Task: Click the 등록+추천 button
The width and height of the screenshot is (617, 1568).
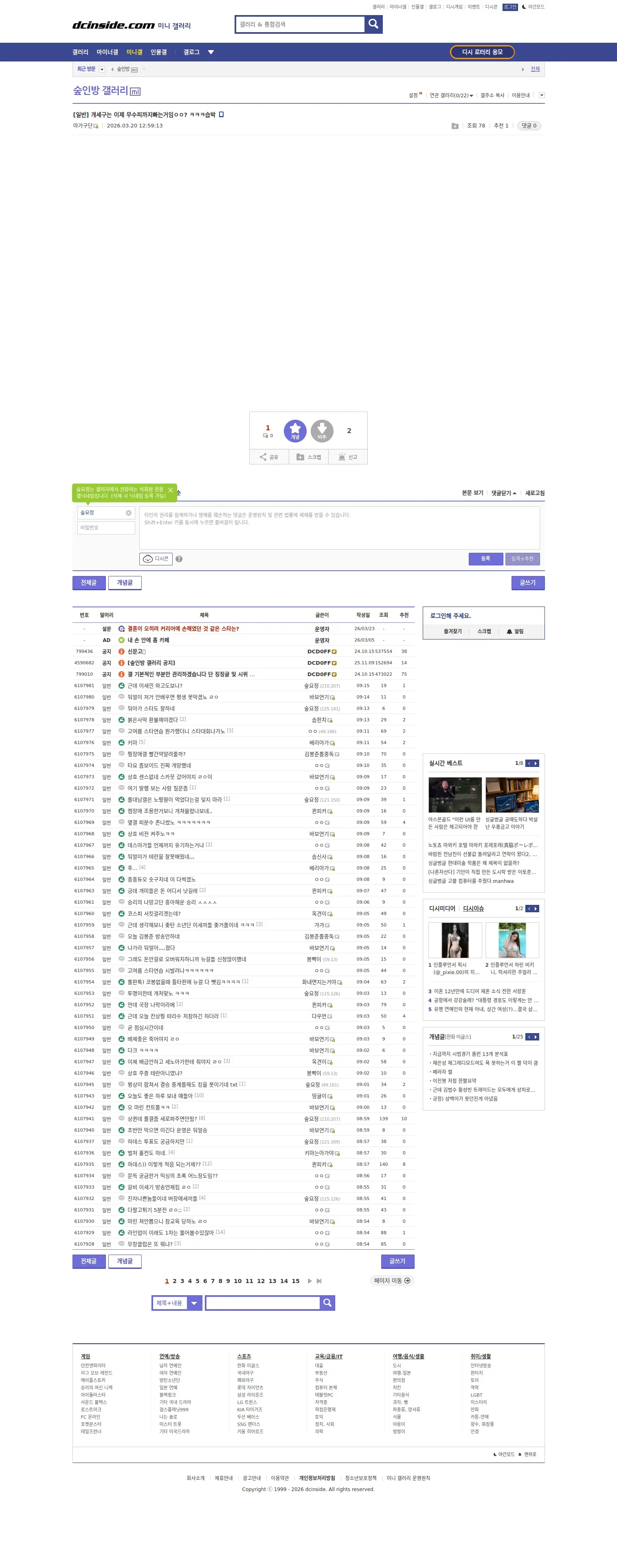Action: (x=522, y=559)
